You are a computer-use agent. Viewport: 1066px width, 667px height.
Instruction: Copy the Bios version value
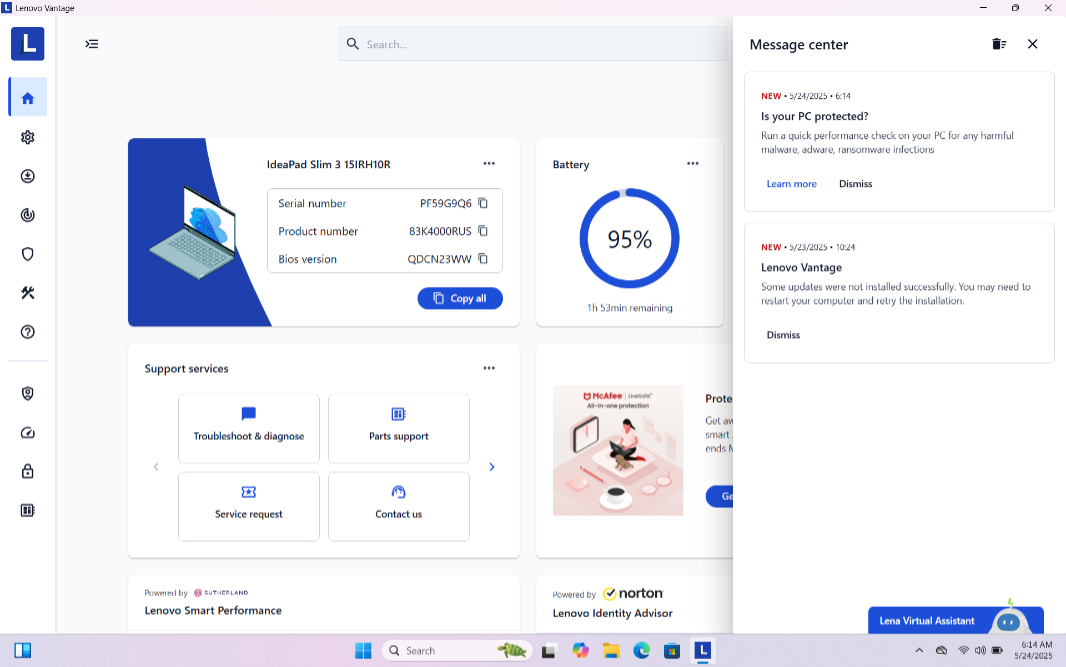point(483,259)
